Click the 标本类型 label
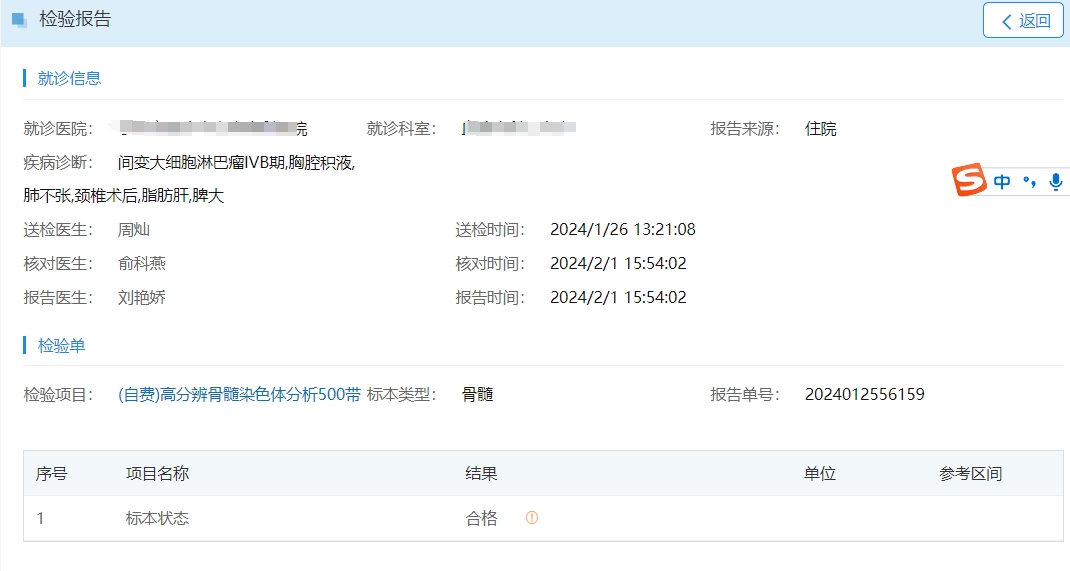 click(401, 394)
